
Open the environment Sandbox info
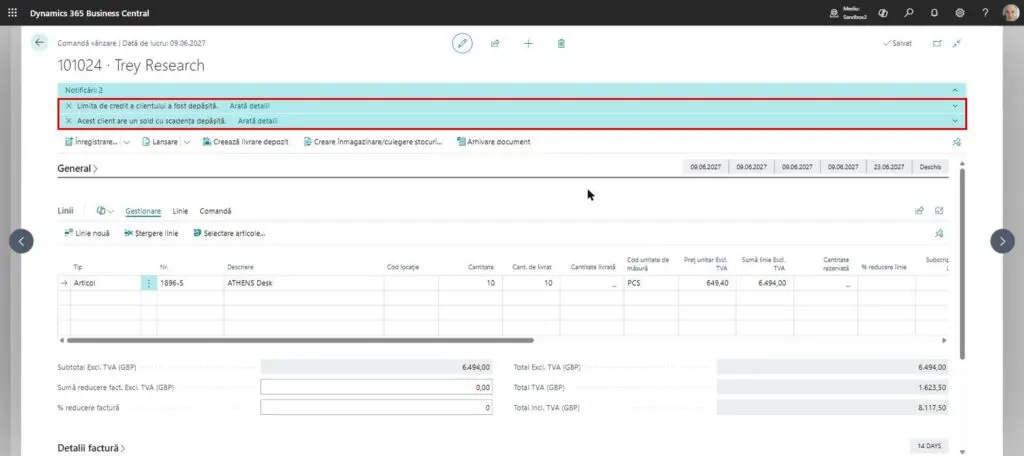(848, 13)
